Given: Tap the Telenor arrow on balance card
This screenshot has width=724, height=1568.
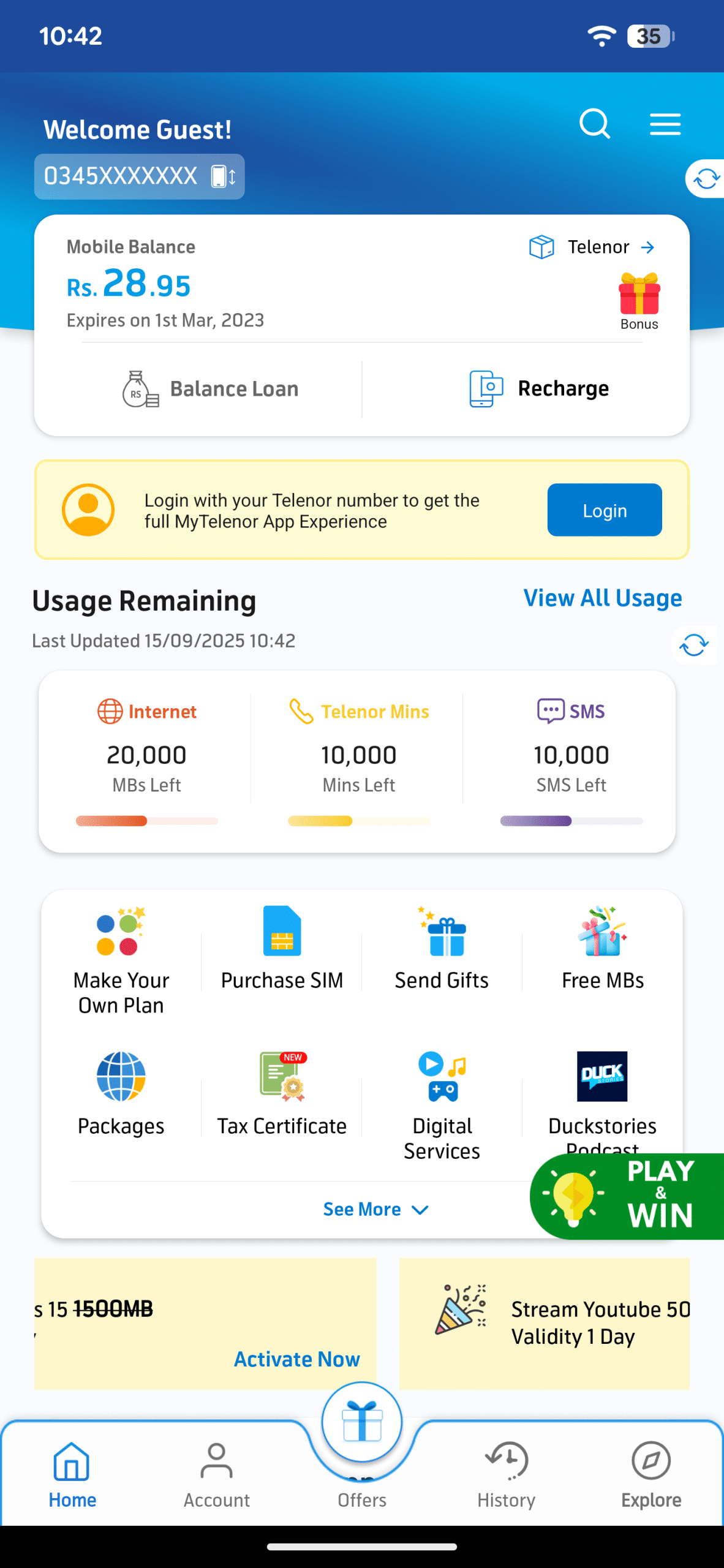Looking at the screenshot, I should coord(647,247).
